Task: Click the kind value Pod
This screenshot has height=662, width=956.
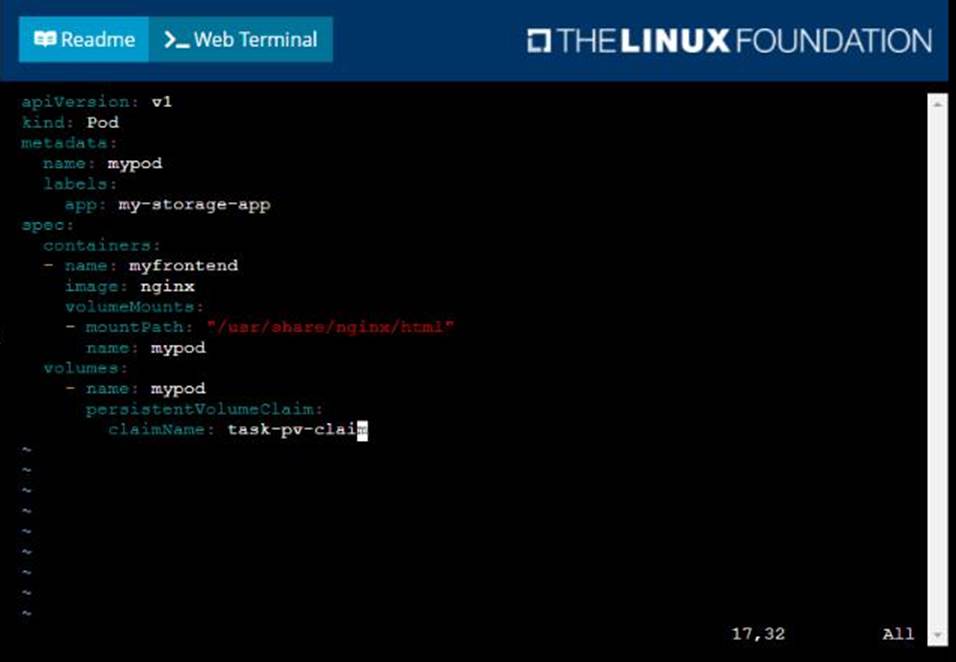Action: [102, 123]
